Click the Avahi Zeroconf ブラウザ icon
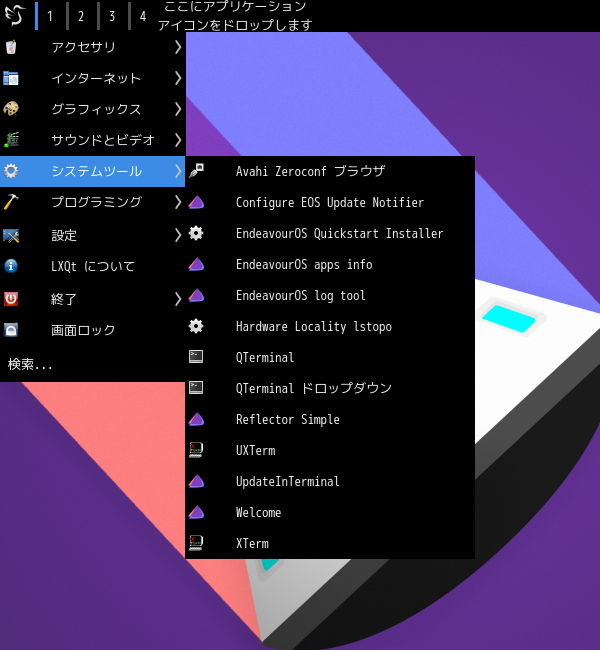Screen dimensions: 600x650 coord(196,171)
